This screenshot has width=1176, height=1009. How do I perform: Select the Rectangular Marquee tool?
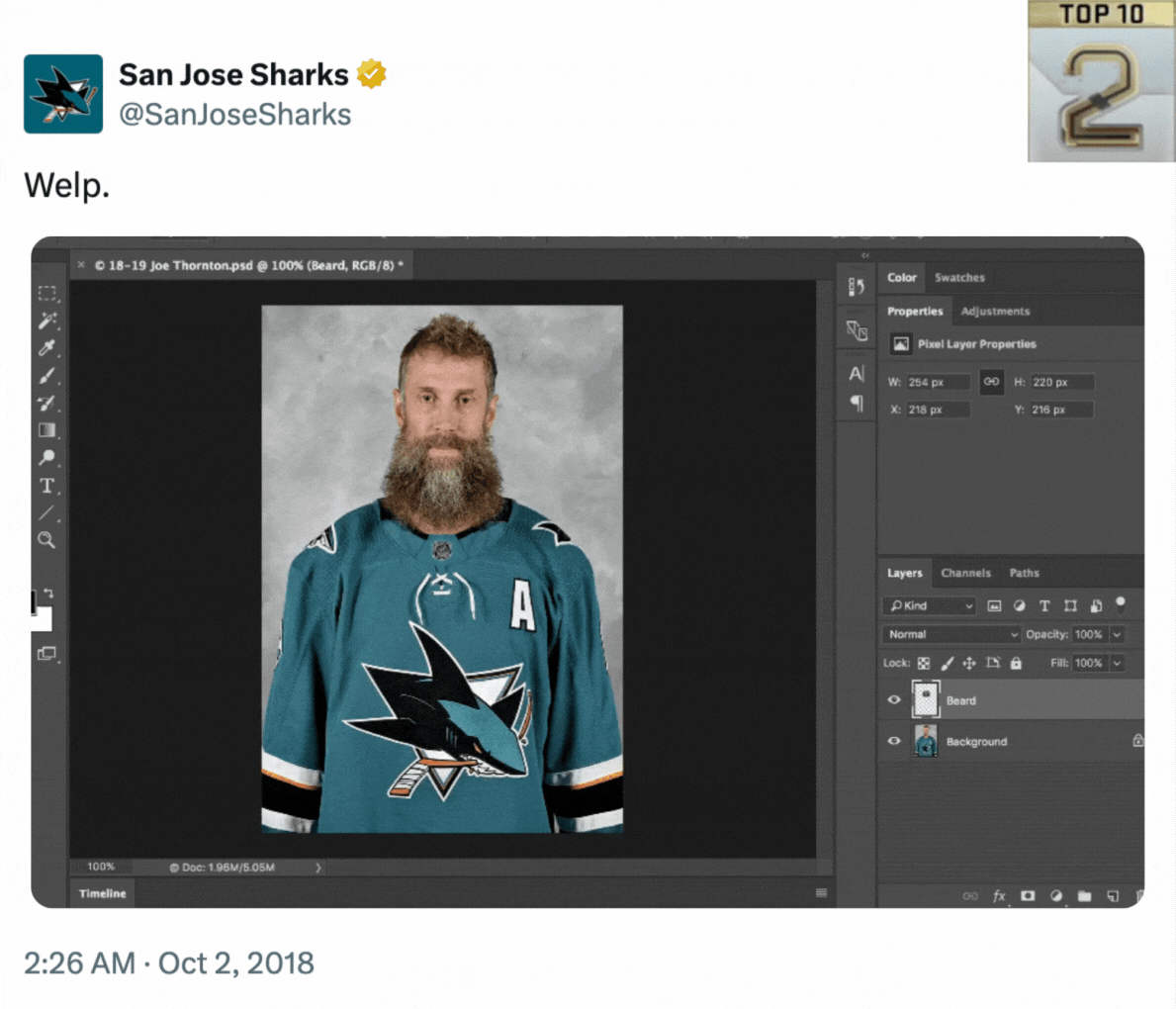pyautogui.click(x=47, y=293)
